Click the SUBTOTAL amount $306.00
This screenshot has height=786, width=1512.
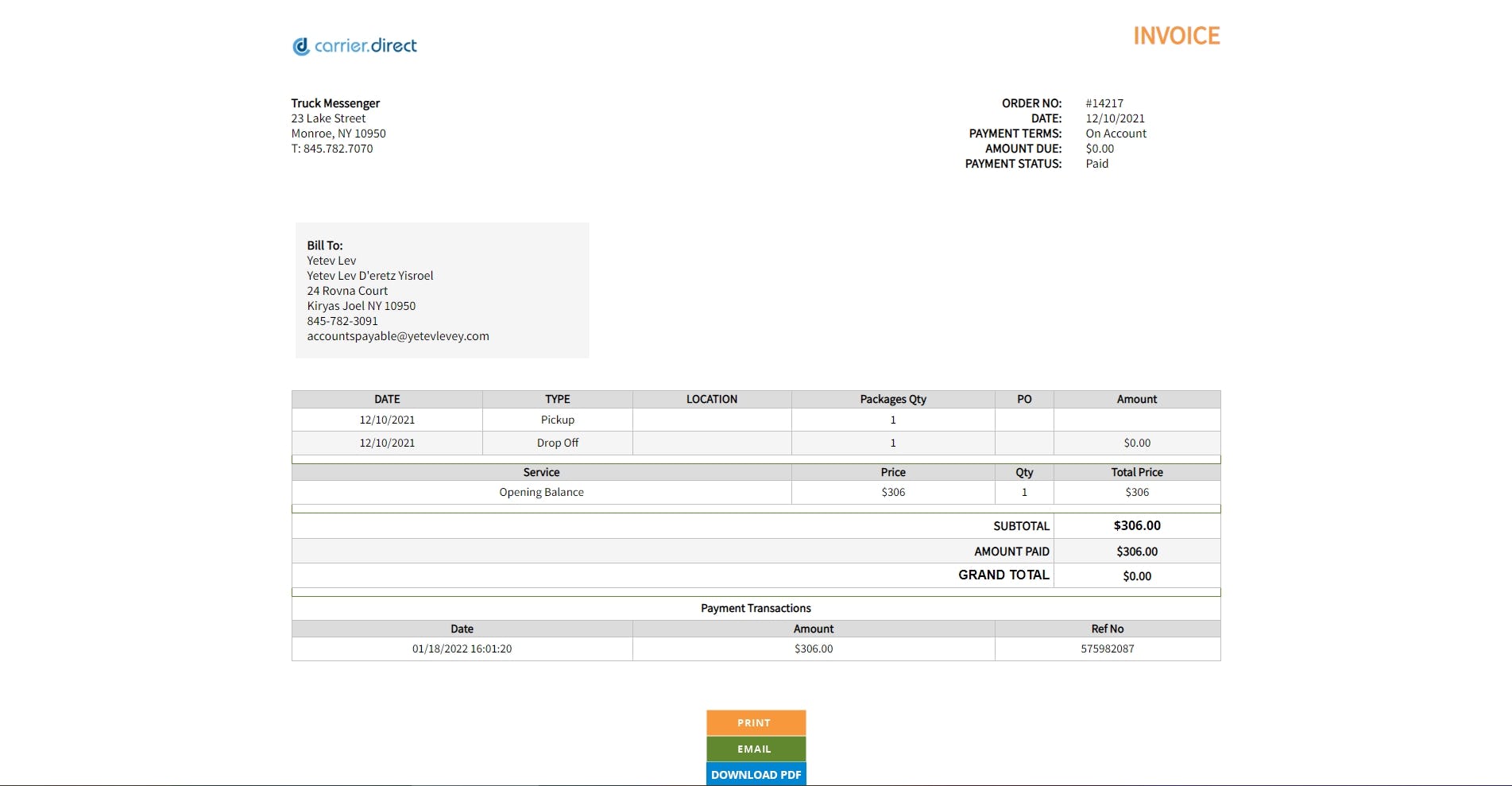pyautogui.click(x=1137, y=525)
